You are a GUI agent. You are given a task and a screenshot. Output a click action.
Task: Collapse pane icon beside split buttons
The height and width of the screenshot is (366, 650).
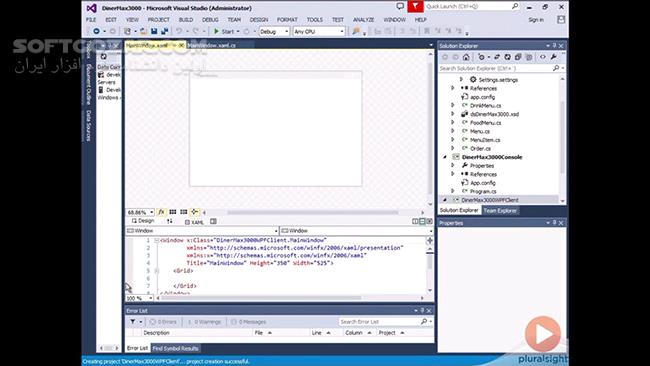point(429,221)
